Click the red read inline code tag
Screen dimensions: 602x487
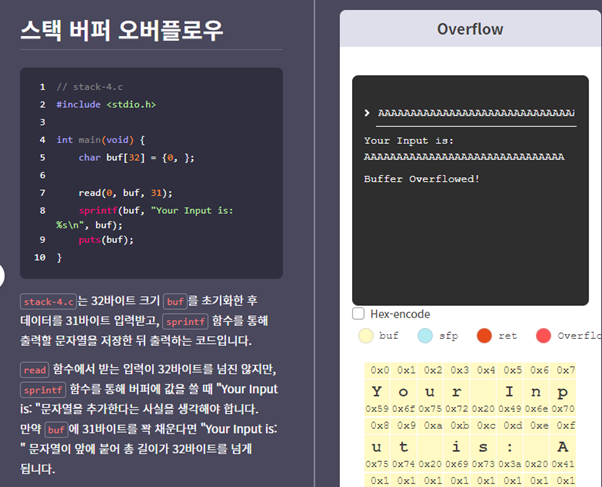[x=35, y=369]
